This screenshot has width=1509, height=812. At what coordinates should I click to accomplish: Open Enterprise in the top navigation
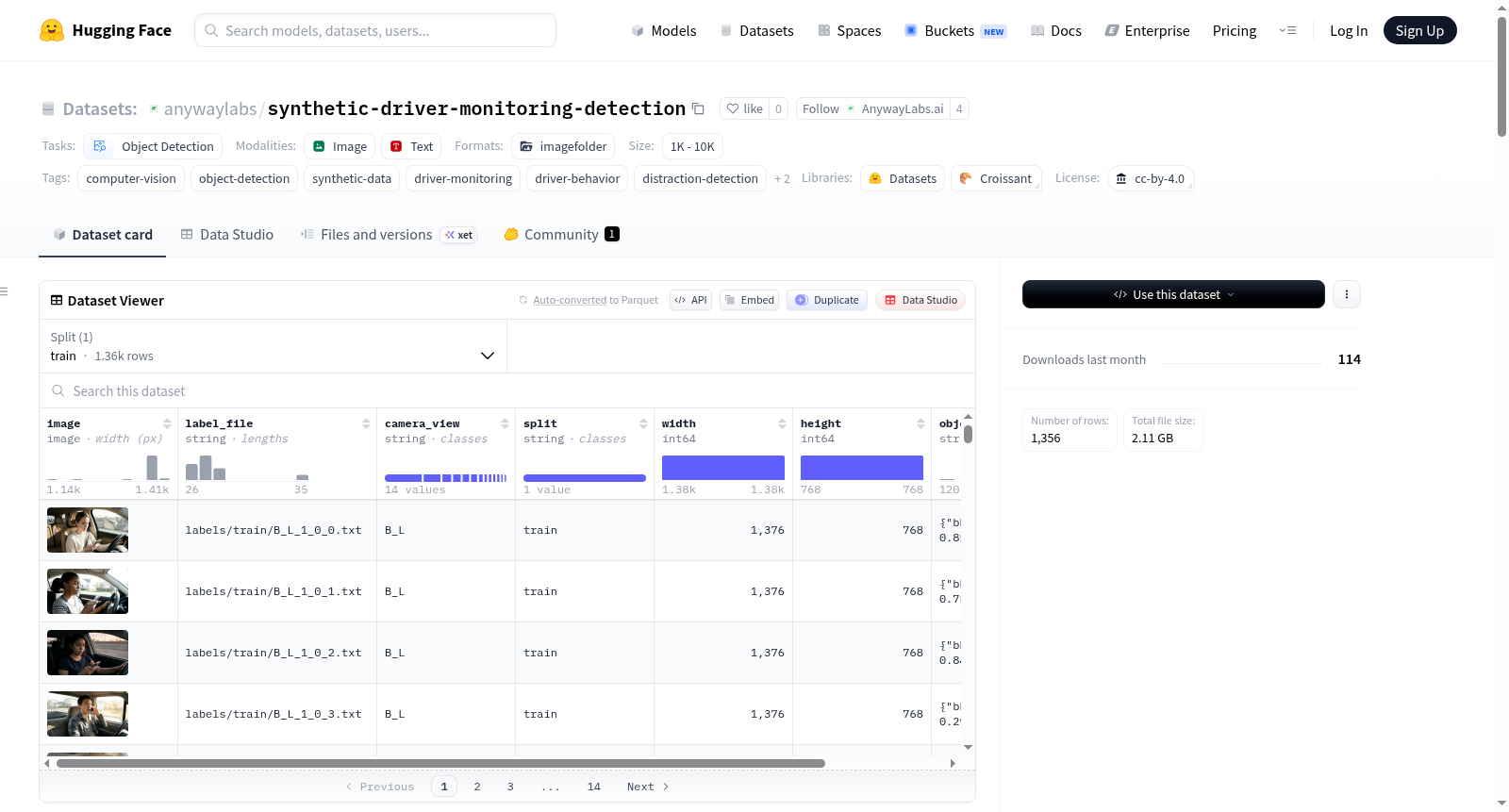(x=1148, y=30)
